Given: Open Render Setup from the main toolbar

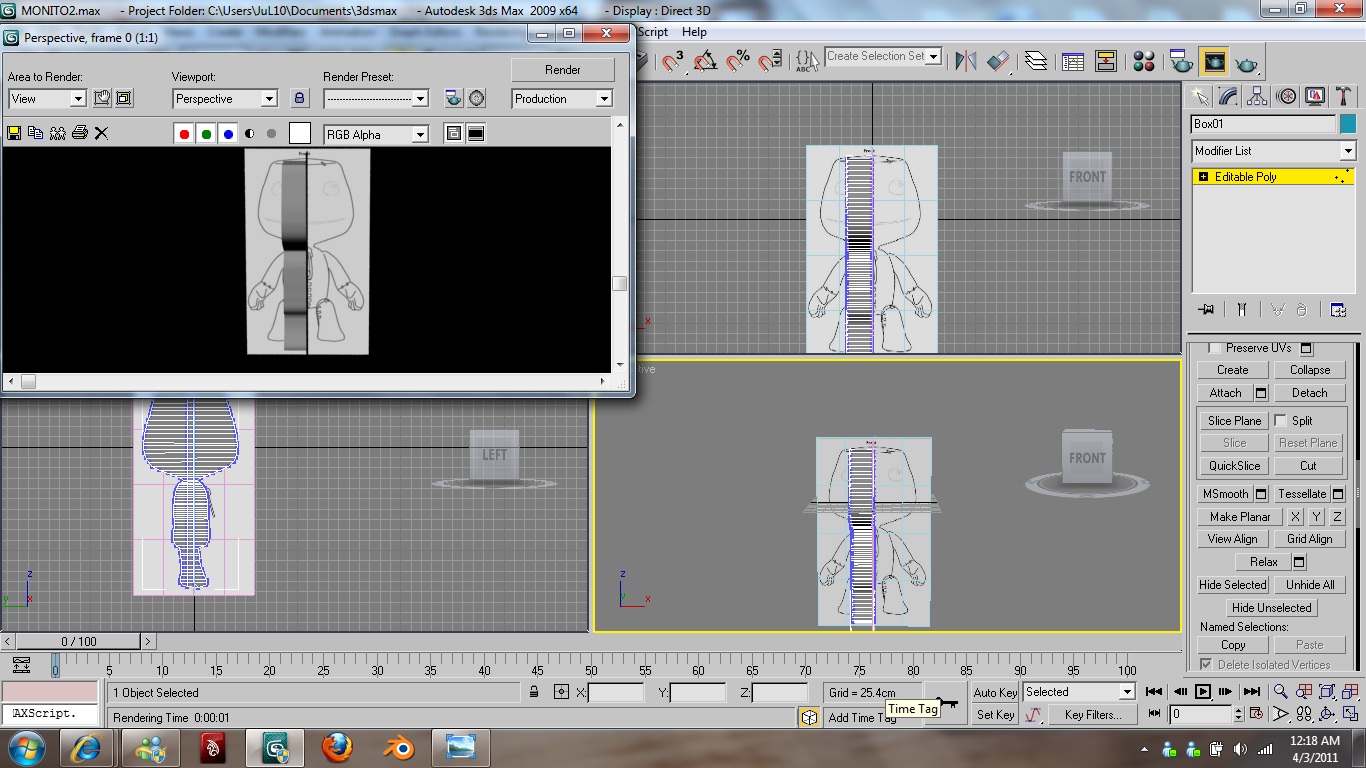Looking at the screenshot, I should pos(1181,62).
